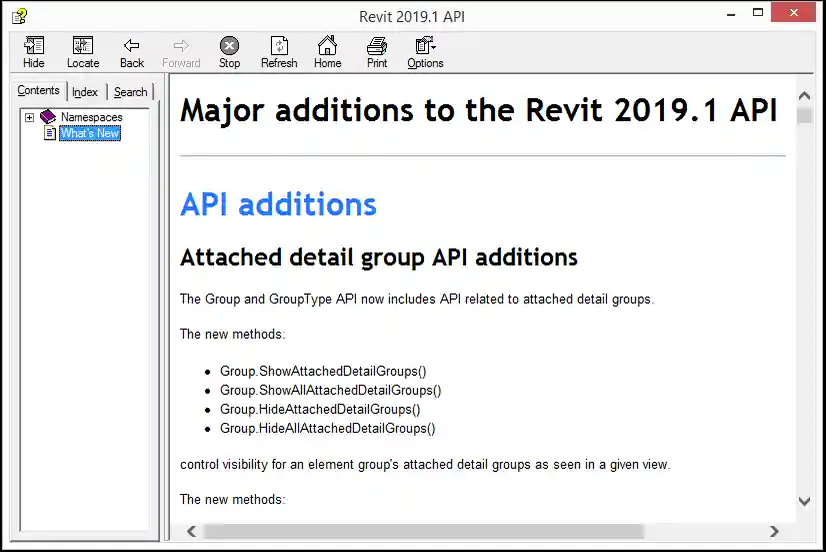This screenshot has width=826, height=552.
Task: Click the horizontal scrollbar right arrow
Action: [x=774, y=531]
